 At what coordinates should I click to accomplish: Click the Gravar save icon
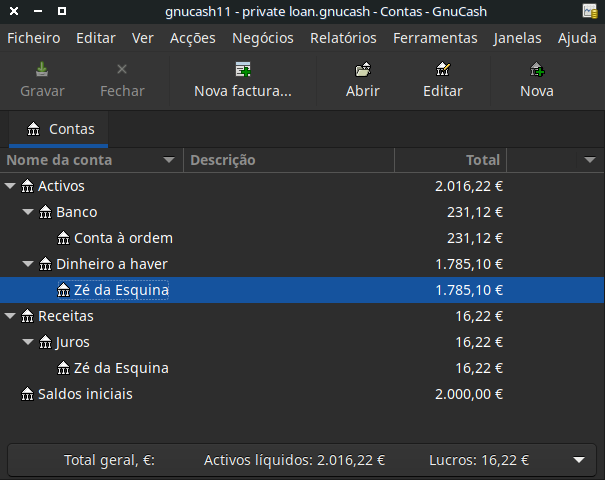coord(42,70)
